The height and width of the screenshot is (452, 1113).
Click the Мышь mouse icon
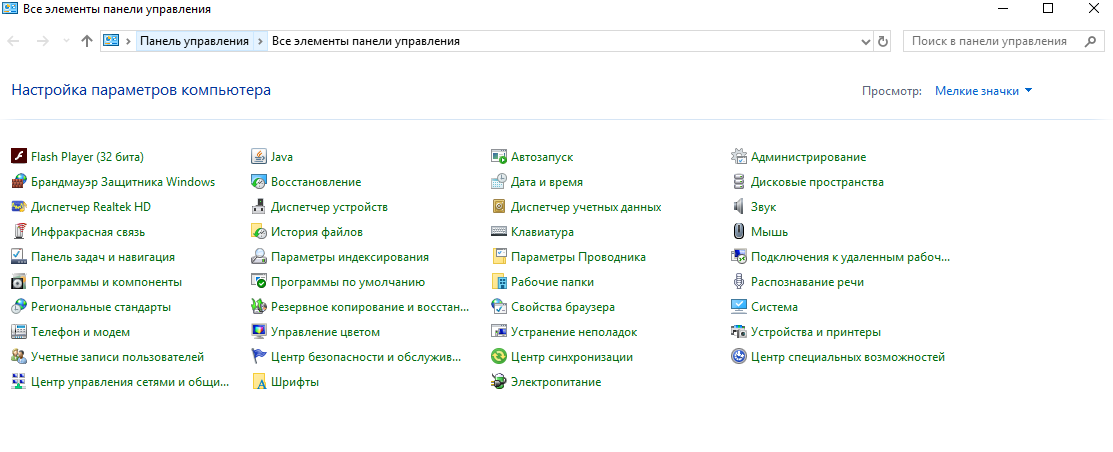739,232
